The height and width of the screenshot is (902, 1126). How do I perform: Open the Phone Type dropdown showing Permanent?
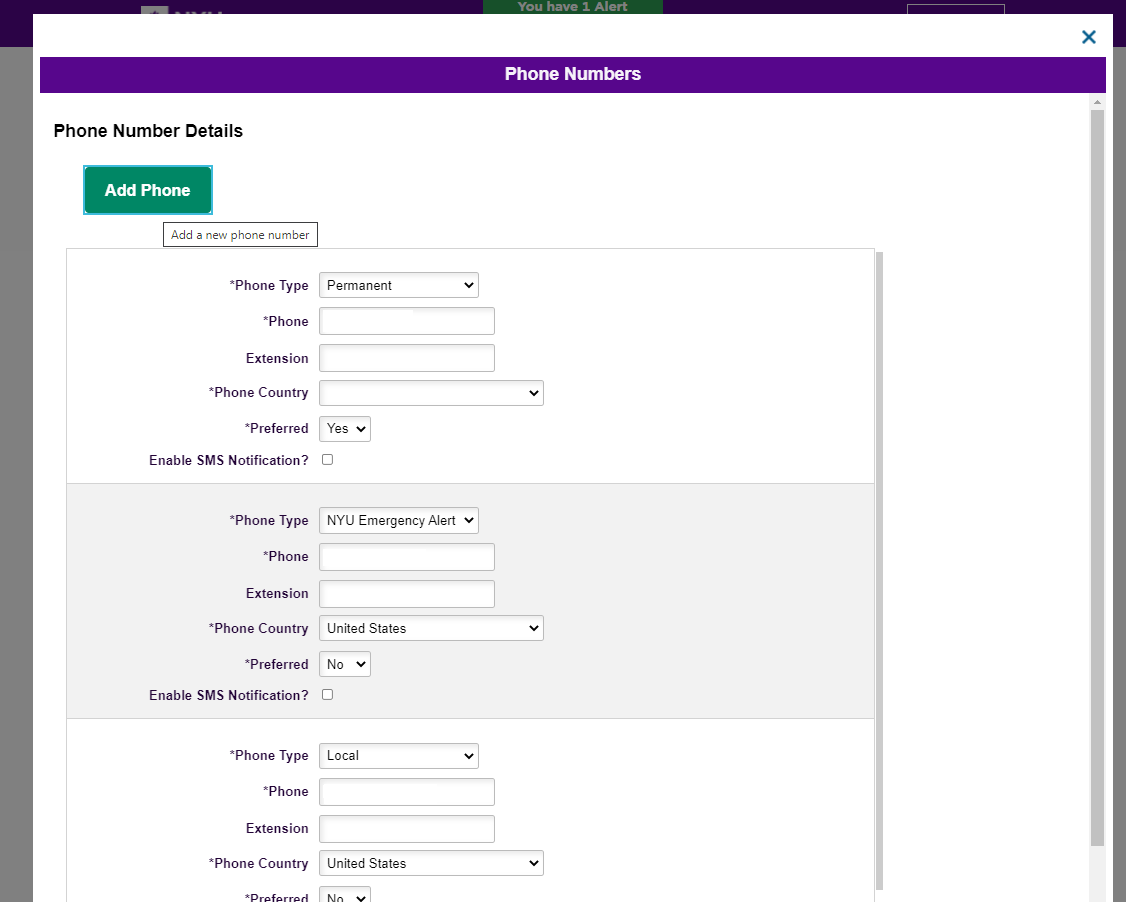398,285
